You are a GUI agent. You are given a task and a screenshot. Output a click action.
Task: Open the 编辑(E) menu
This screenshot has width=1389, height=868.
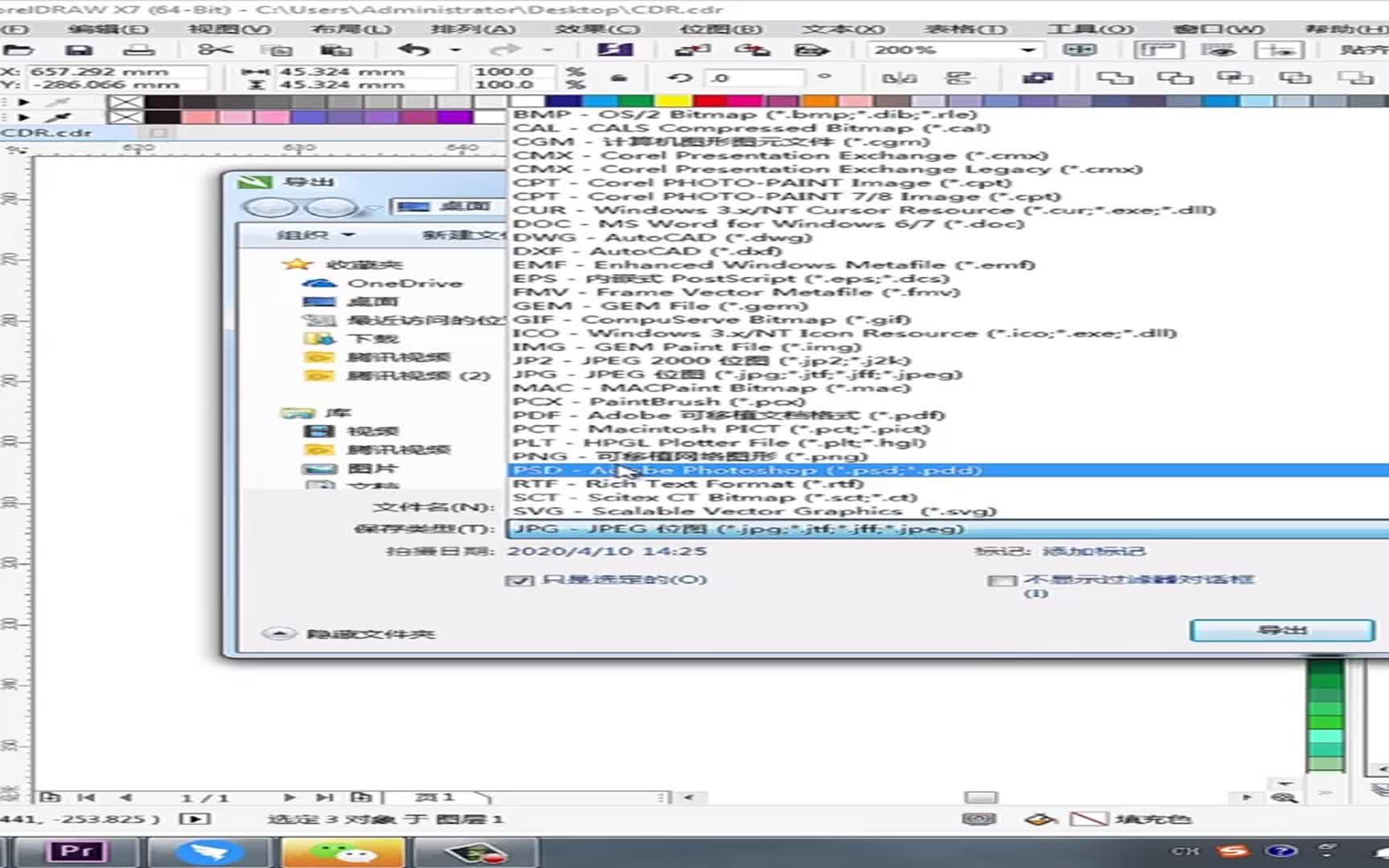coord(108,29)
